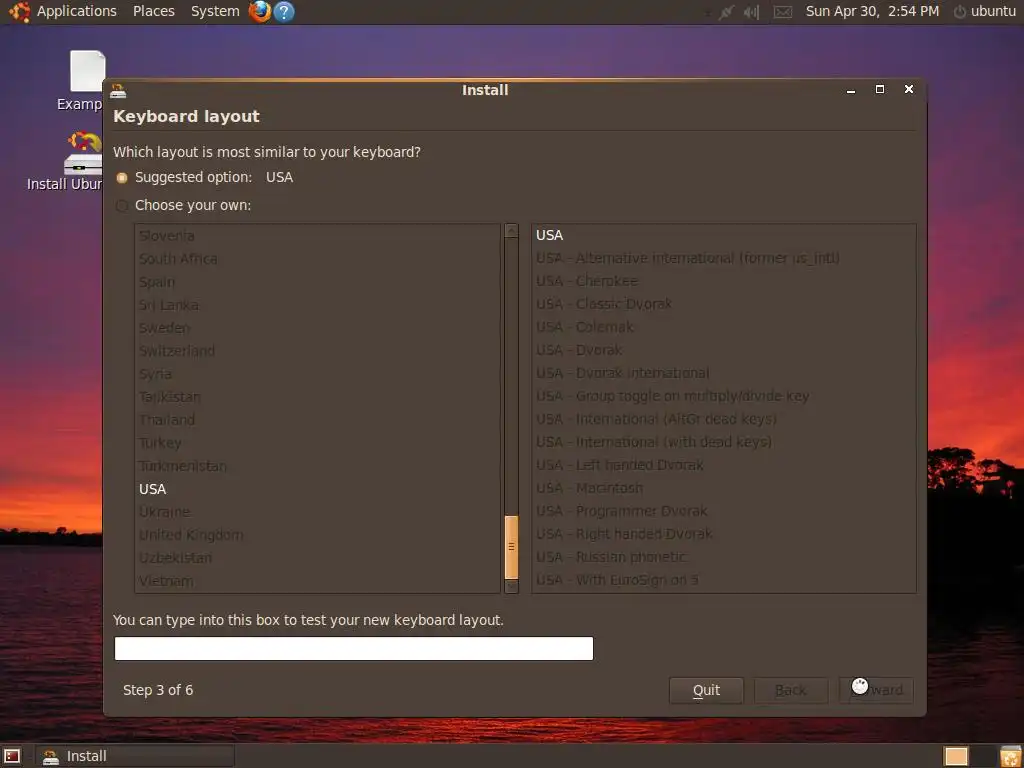The height and width of the screenshot is (768, 1024).
Task: Open the network connection status icon
Action: [x=726, y=12]
